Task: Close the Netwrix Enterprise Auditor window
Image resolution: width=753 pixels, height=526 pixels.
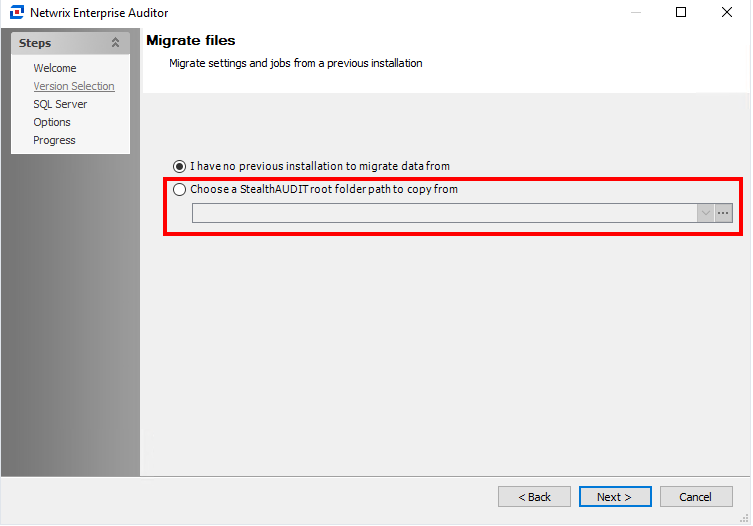Action: coord(727,12)
